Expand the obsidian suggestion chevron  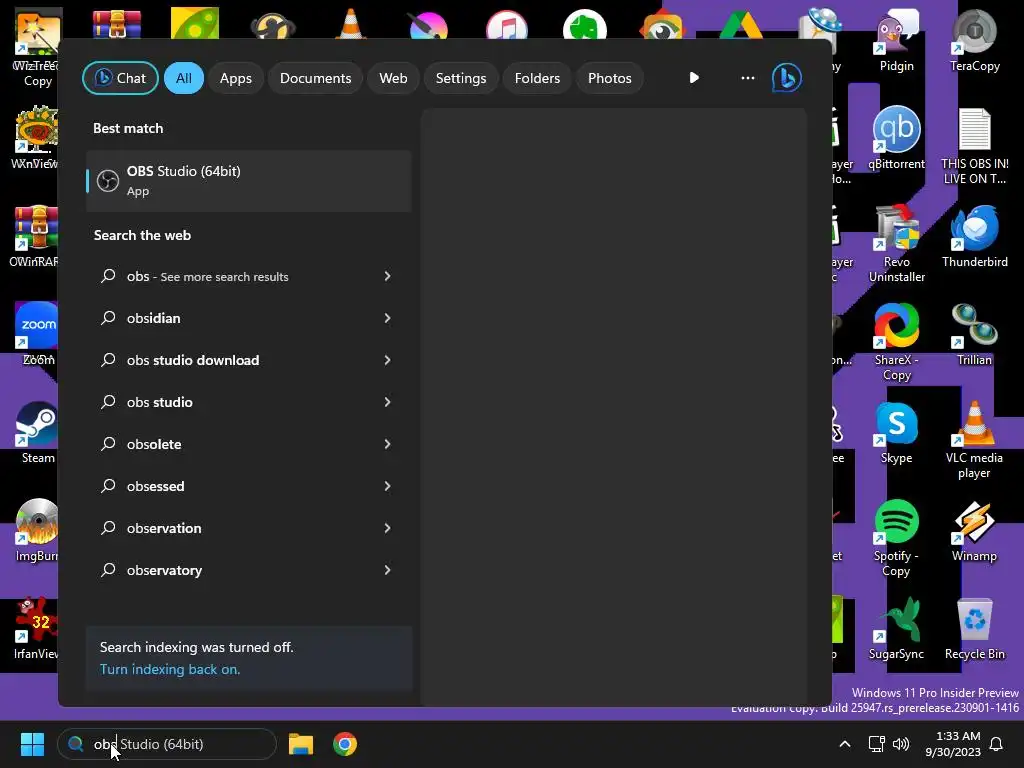point(387,318)
